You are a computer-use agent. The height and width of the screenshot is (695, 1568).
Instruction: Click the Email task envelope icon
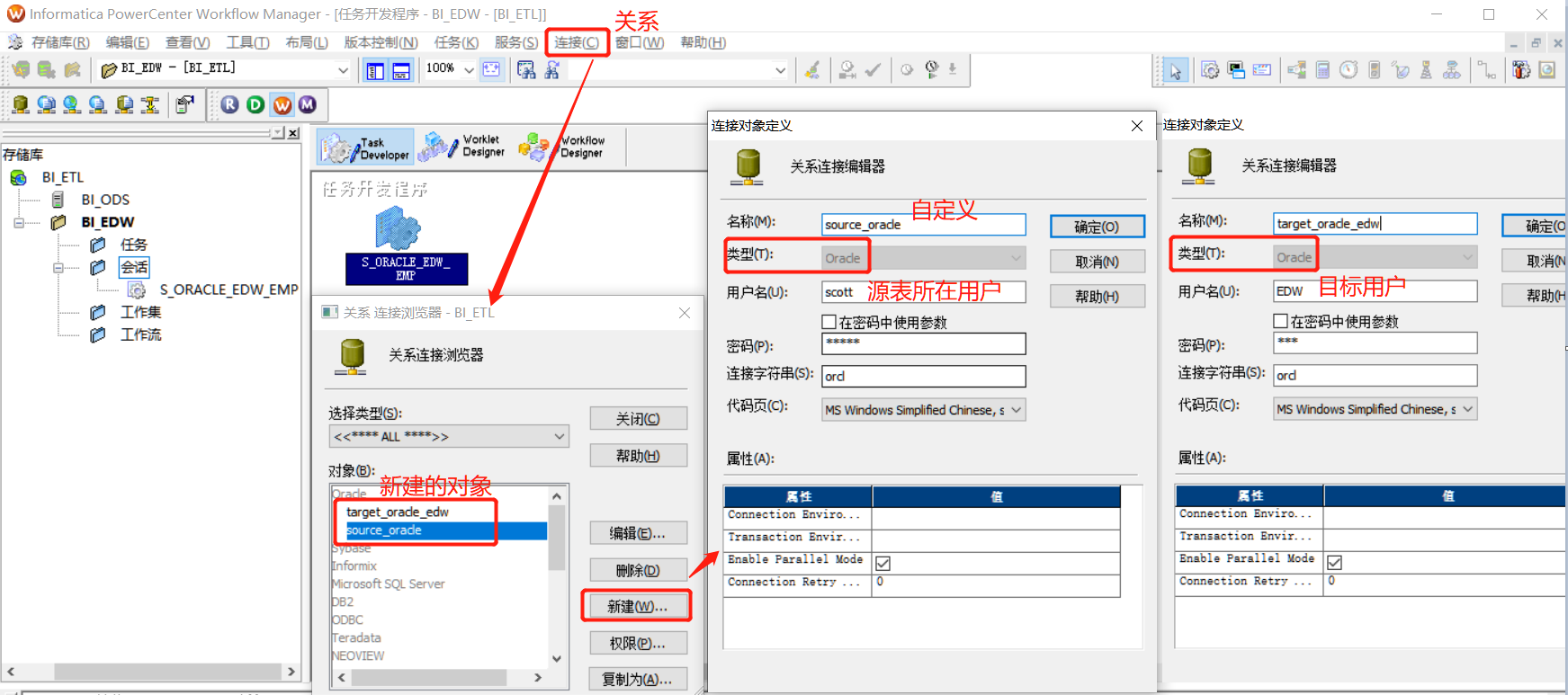[1262, 70]
